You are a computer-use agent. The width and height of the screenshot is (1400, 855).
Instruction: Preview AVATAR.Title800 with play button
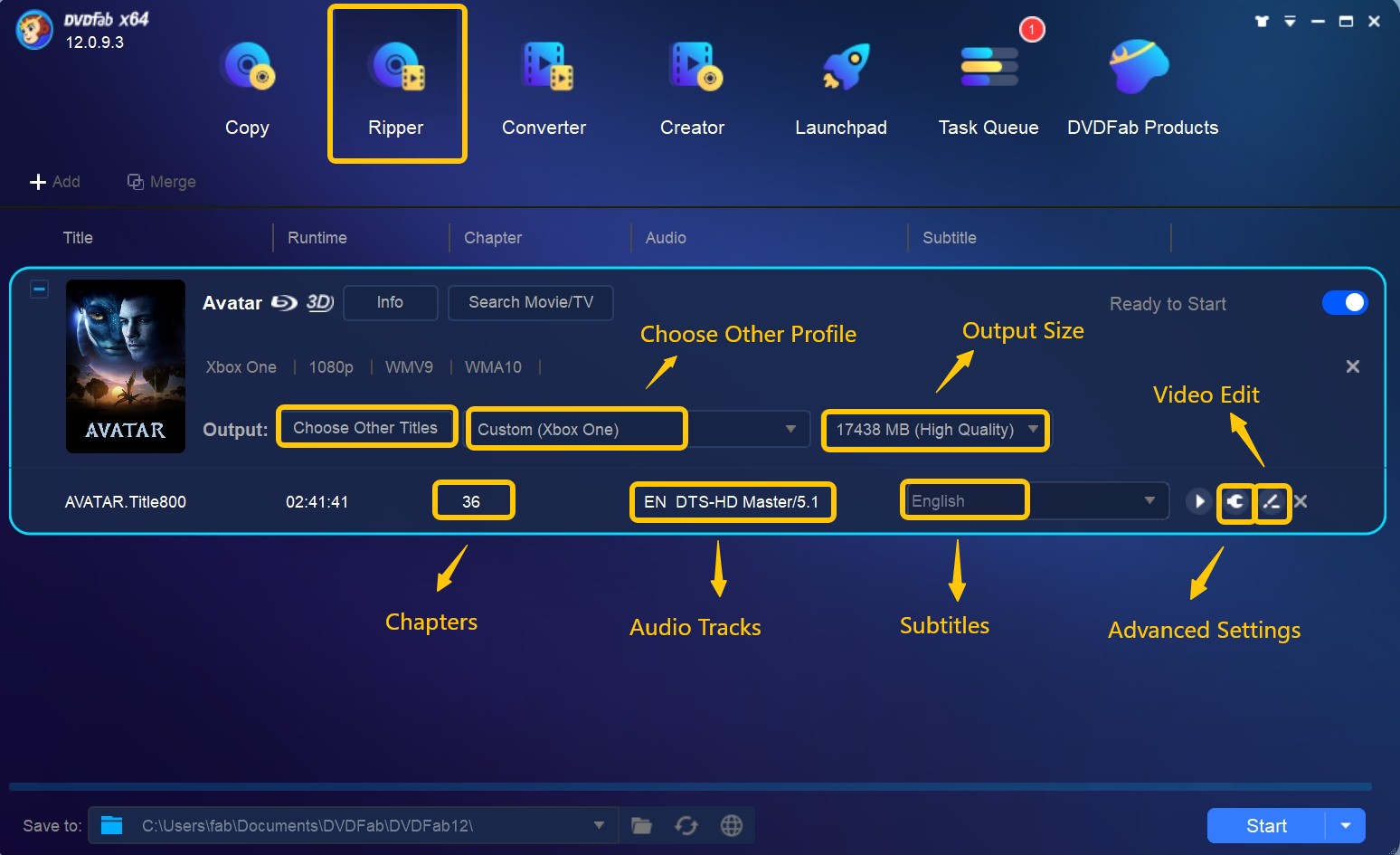click(x=1198, y=501)
